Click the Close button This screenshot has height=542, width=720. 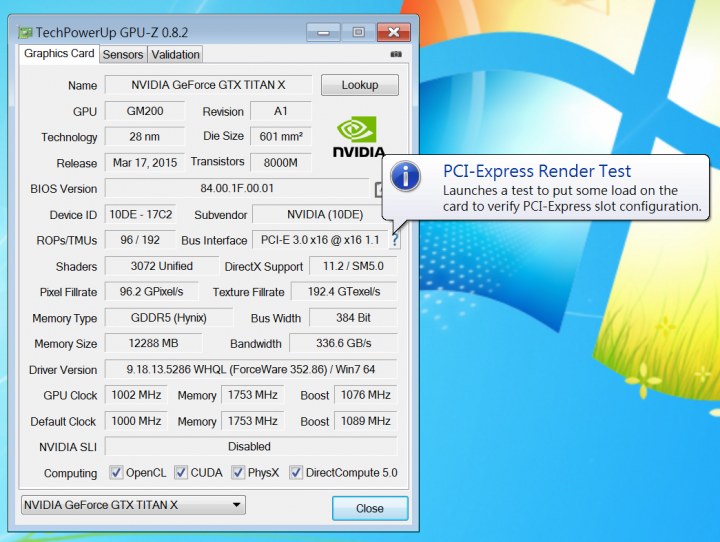tap(370, 508)
